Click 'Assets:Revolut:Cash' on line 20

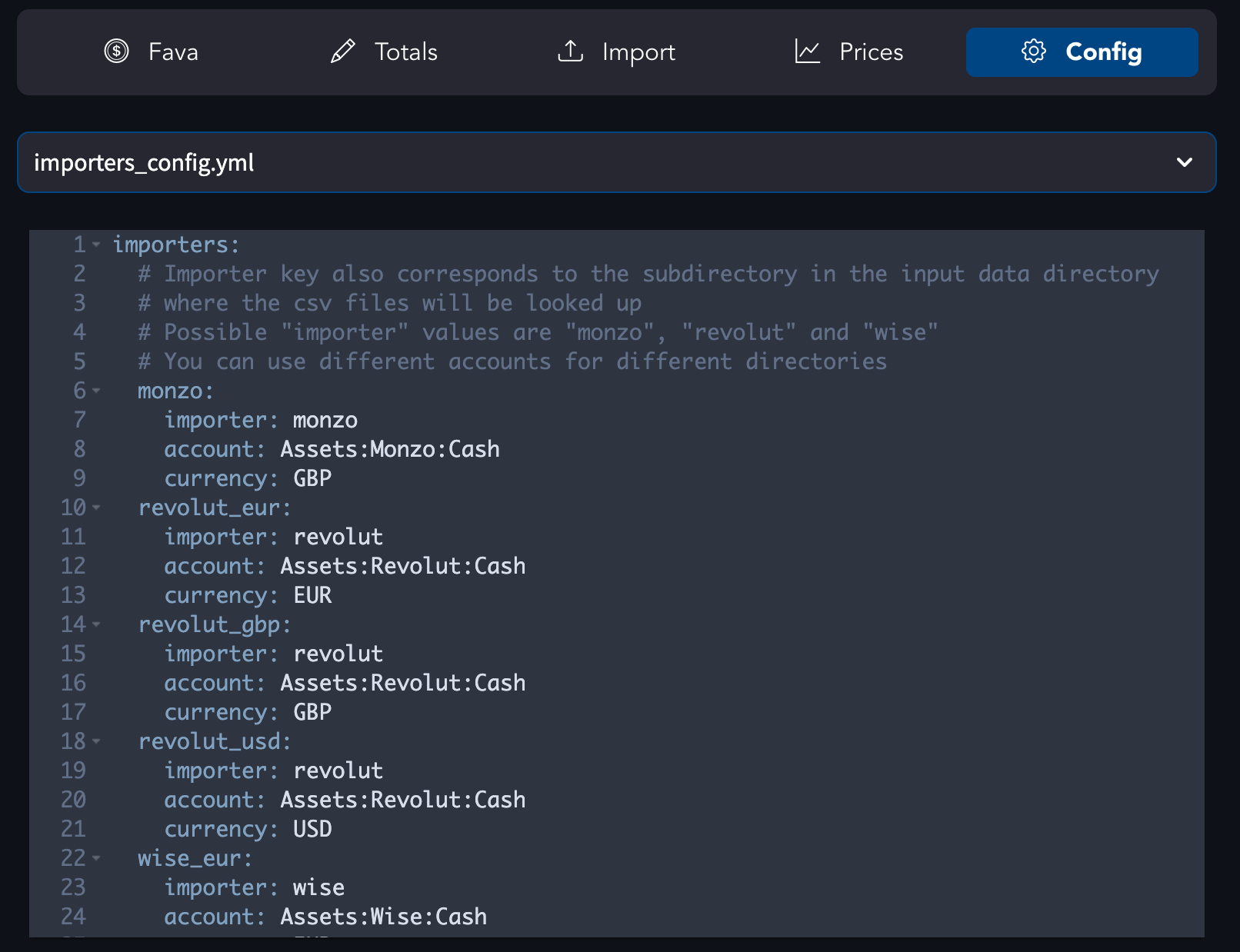pos(403,800)
